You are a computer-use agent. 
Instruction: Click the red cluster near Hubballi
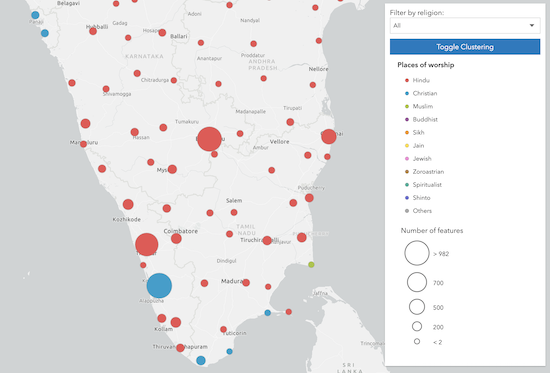click(93, 31)
